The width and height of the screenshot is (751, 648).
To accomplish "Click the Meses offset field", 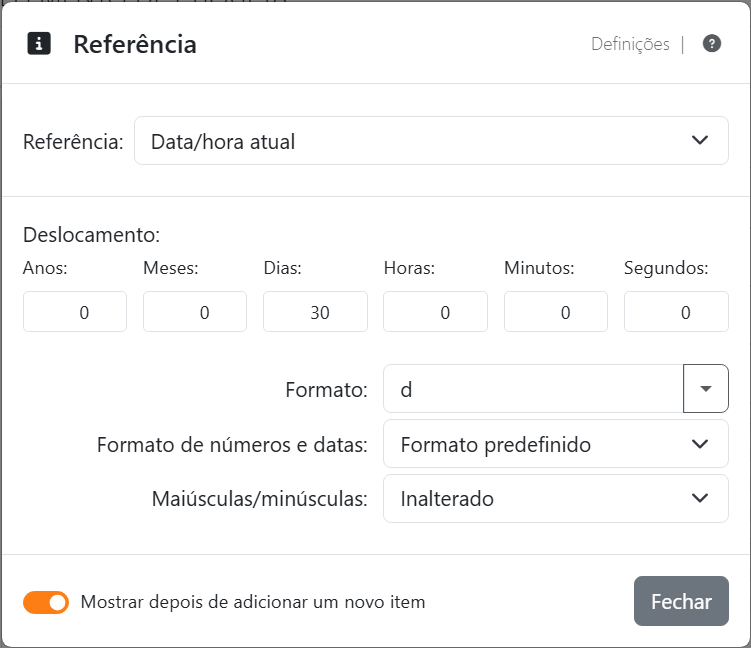I will point(195,312).
